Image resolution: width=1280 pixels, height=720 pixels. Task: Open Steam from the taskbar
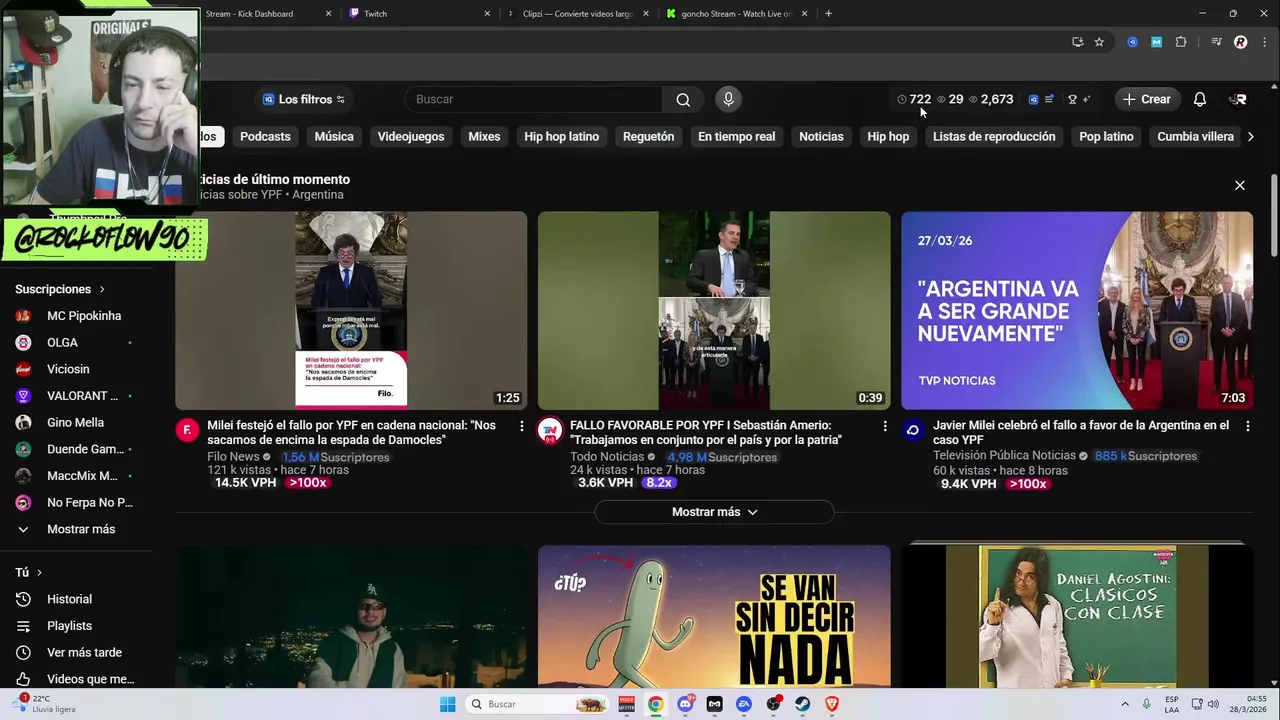(x=803, y=704)
